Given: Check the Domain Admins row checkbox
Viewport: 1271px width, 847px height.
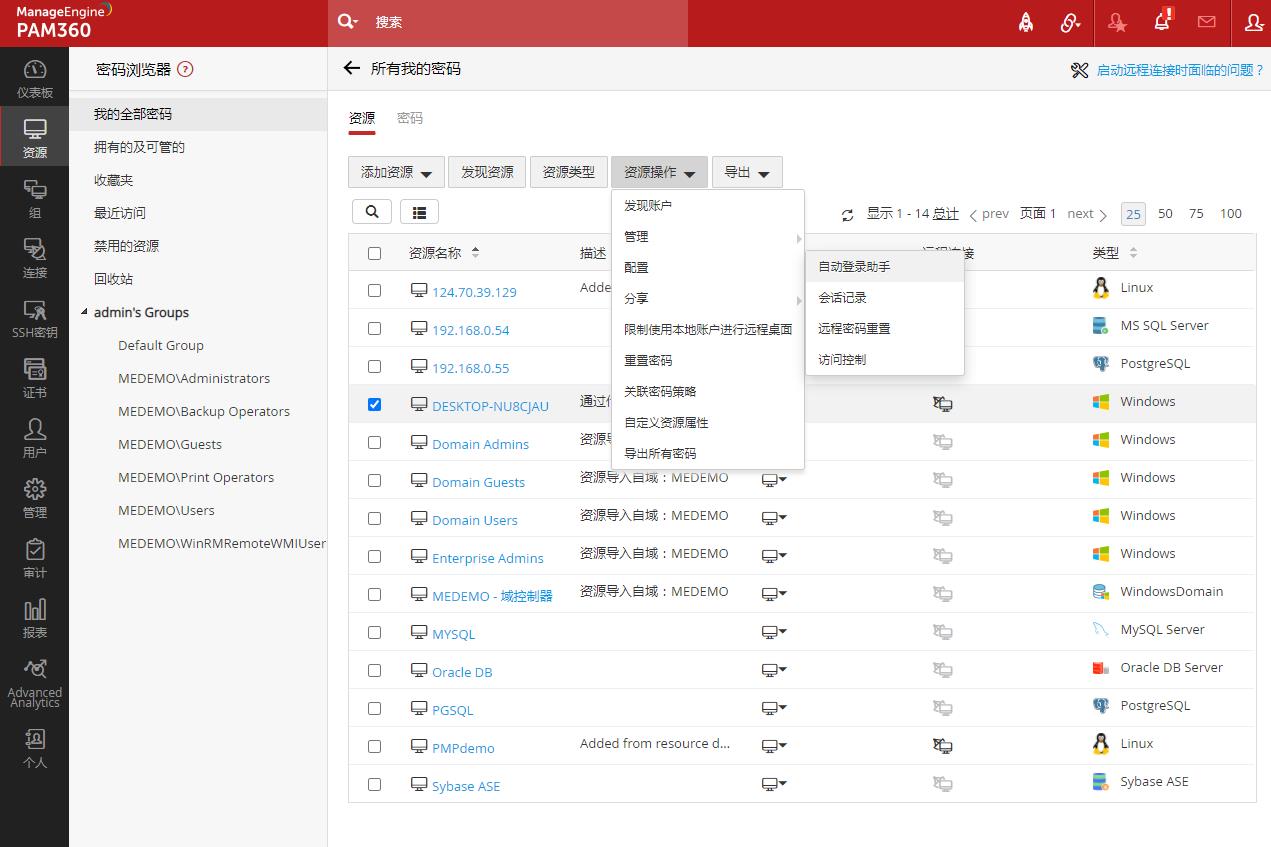Looking at the screenshot, I should point(374,442).
